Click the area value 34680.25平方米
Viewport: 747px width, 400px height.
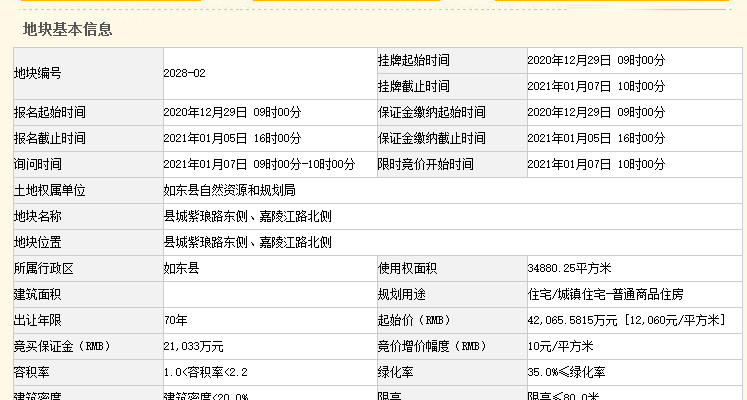(569, 268)
